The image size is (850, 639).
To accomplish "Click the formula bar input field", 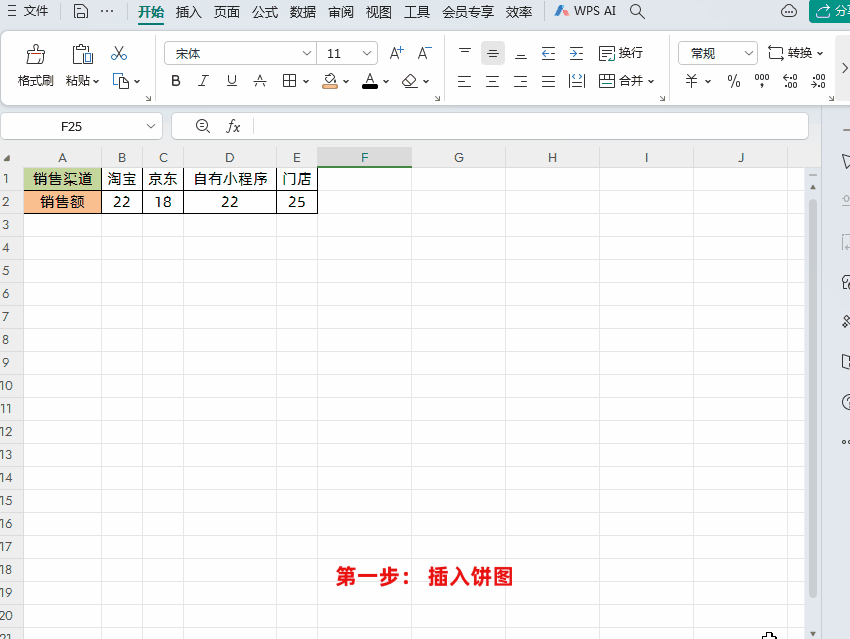I will click(x=530, y=126).
